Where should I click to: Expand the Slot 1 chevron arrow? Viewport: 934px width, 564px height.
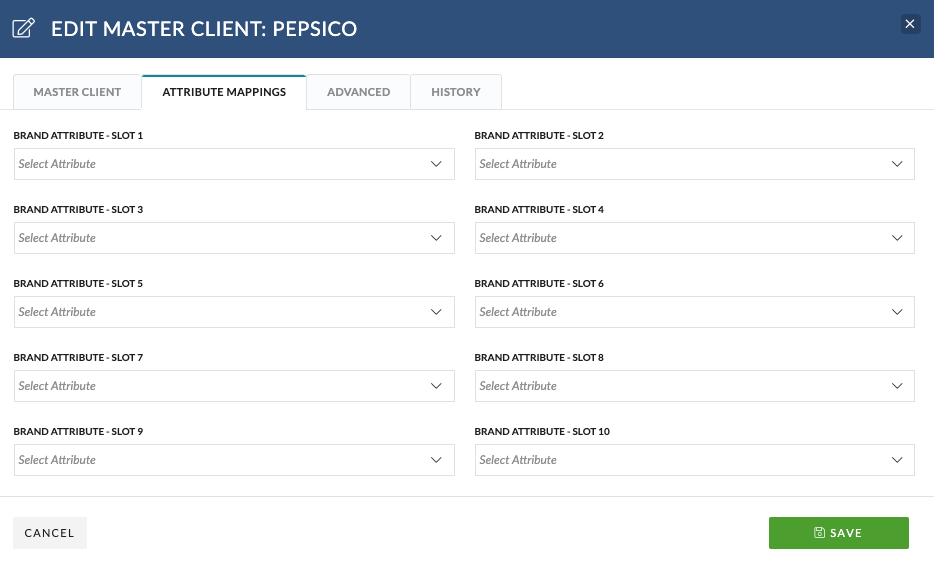(x=436, y=164)
